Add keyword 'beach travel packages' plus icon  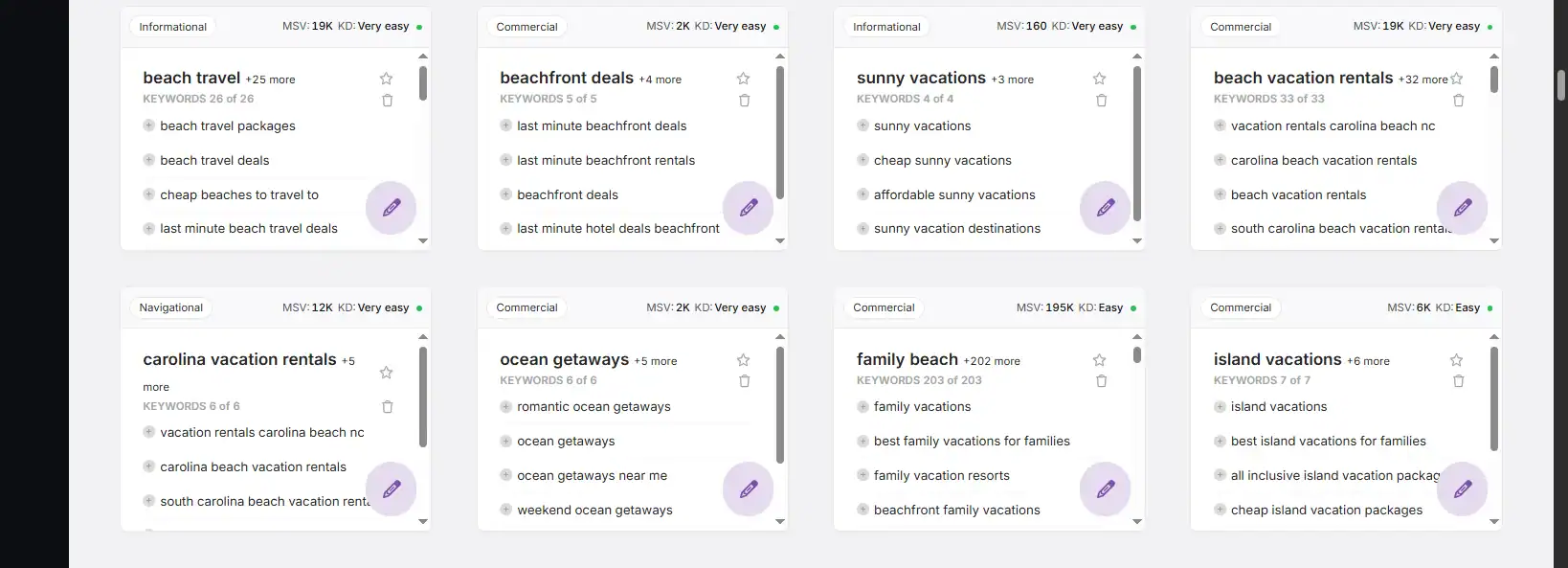tap(148, 125)
